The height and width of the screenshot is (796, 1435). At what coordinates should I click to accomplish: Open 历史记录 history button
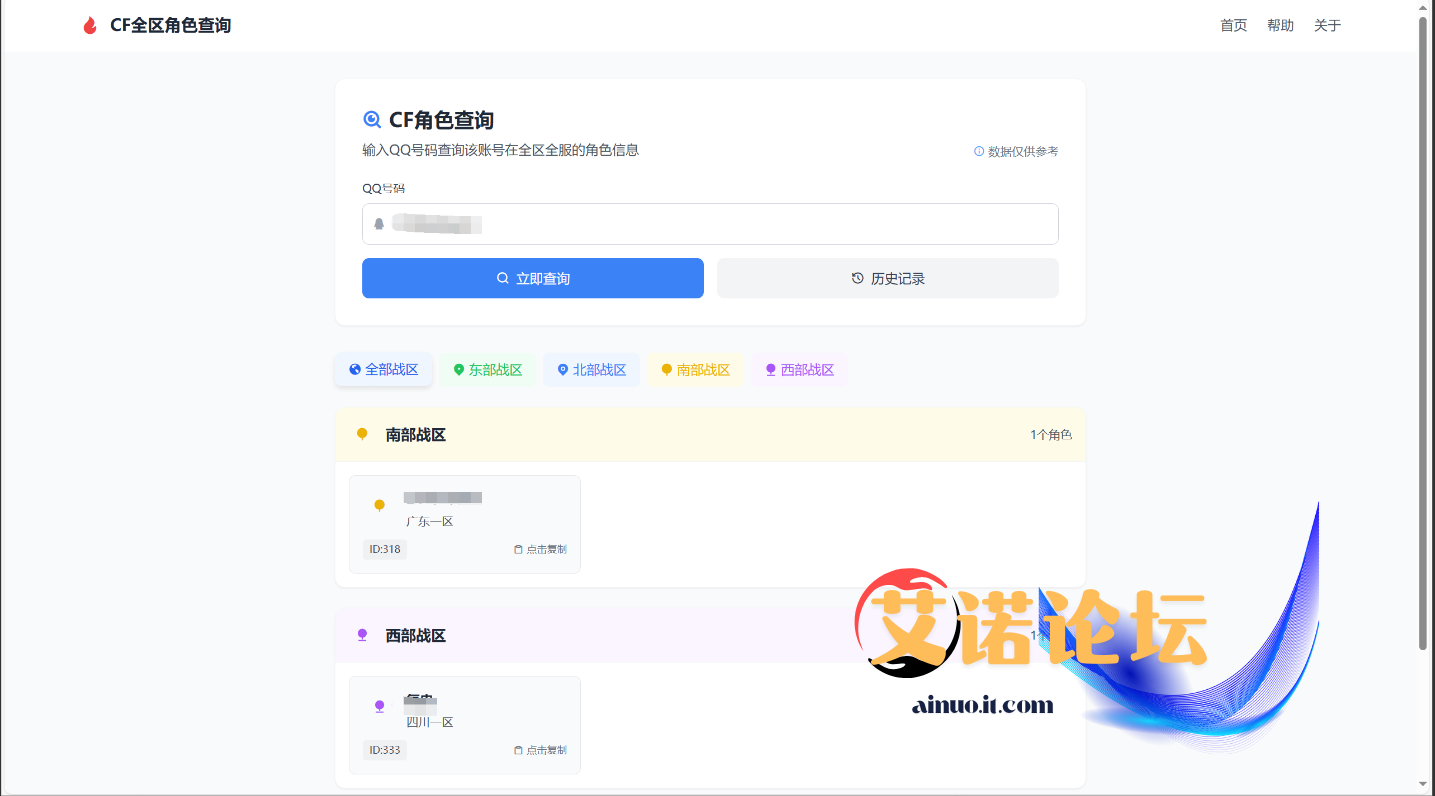point(888,278)
